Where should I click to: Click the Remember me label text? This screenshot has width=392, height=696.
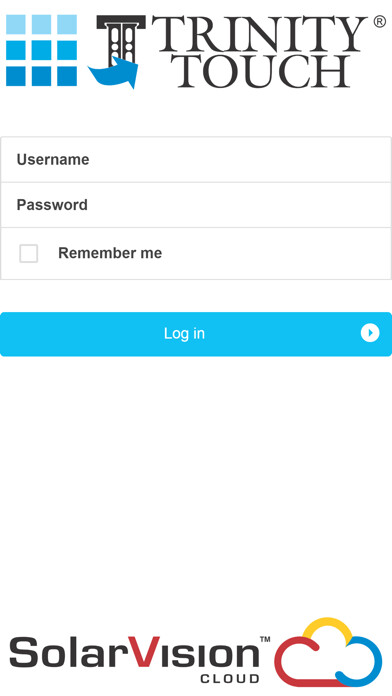110,253
